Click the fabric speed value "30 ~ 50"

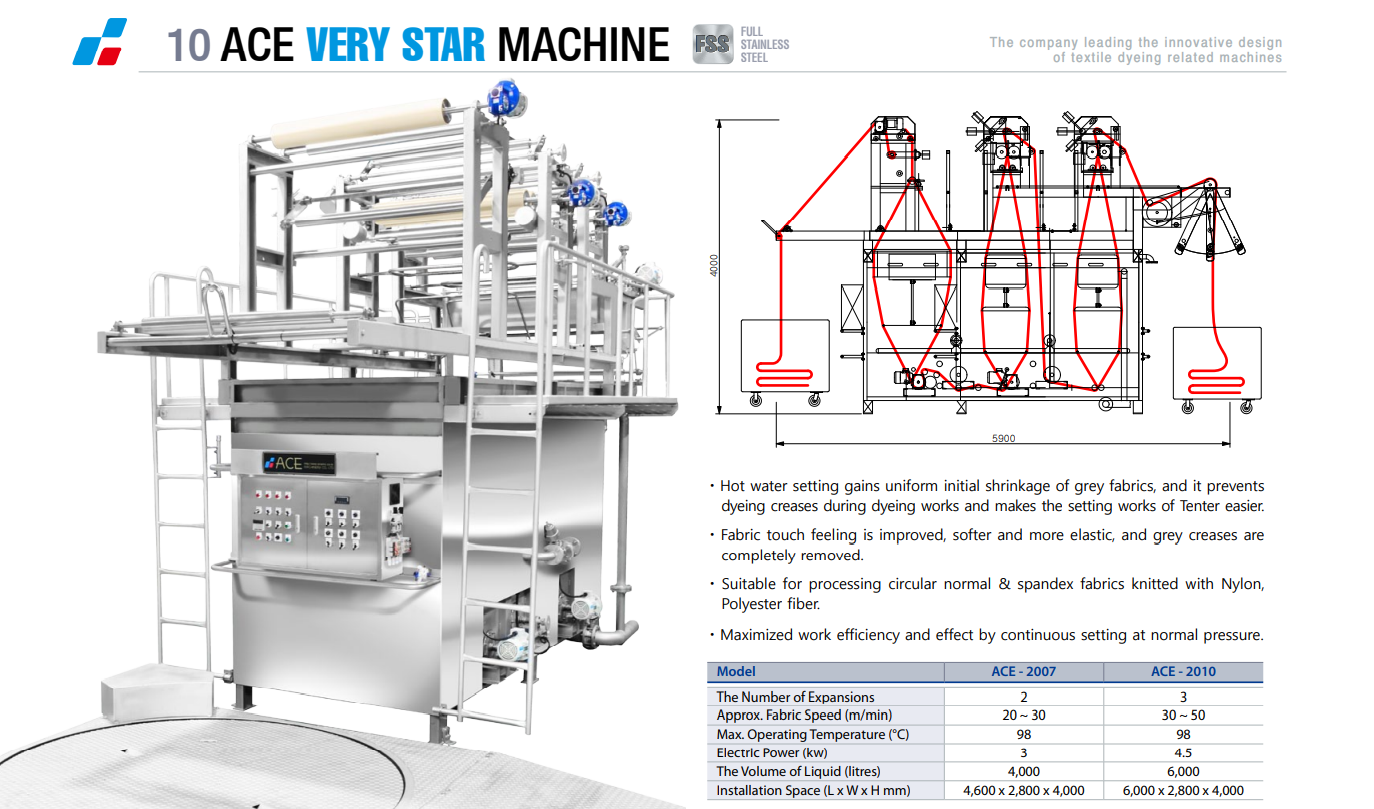click(1183, 715)
